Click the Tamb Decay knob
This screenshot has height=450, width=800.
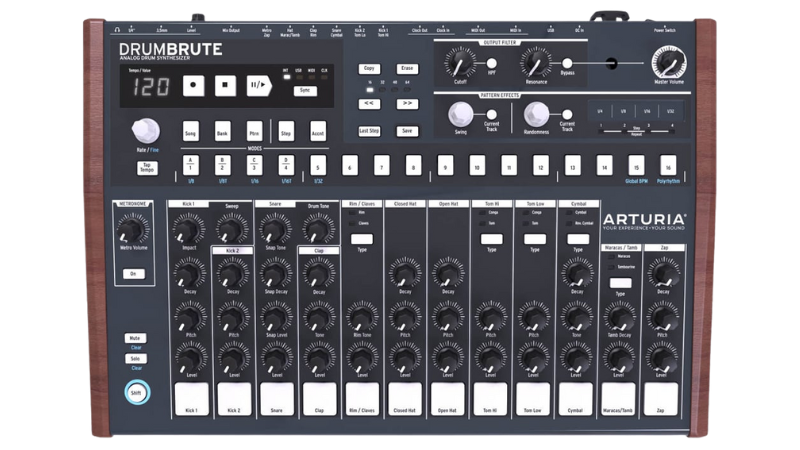(619, 317)
